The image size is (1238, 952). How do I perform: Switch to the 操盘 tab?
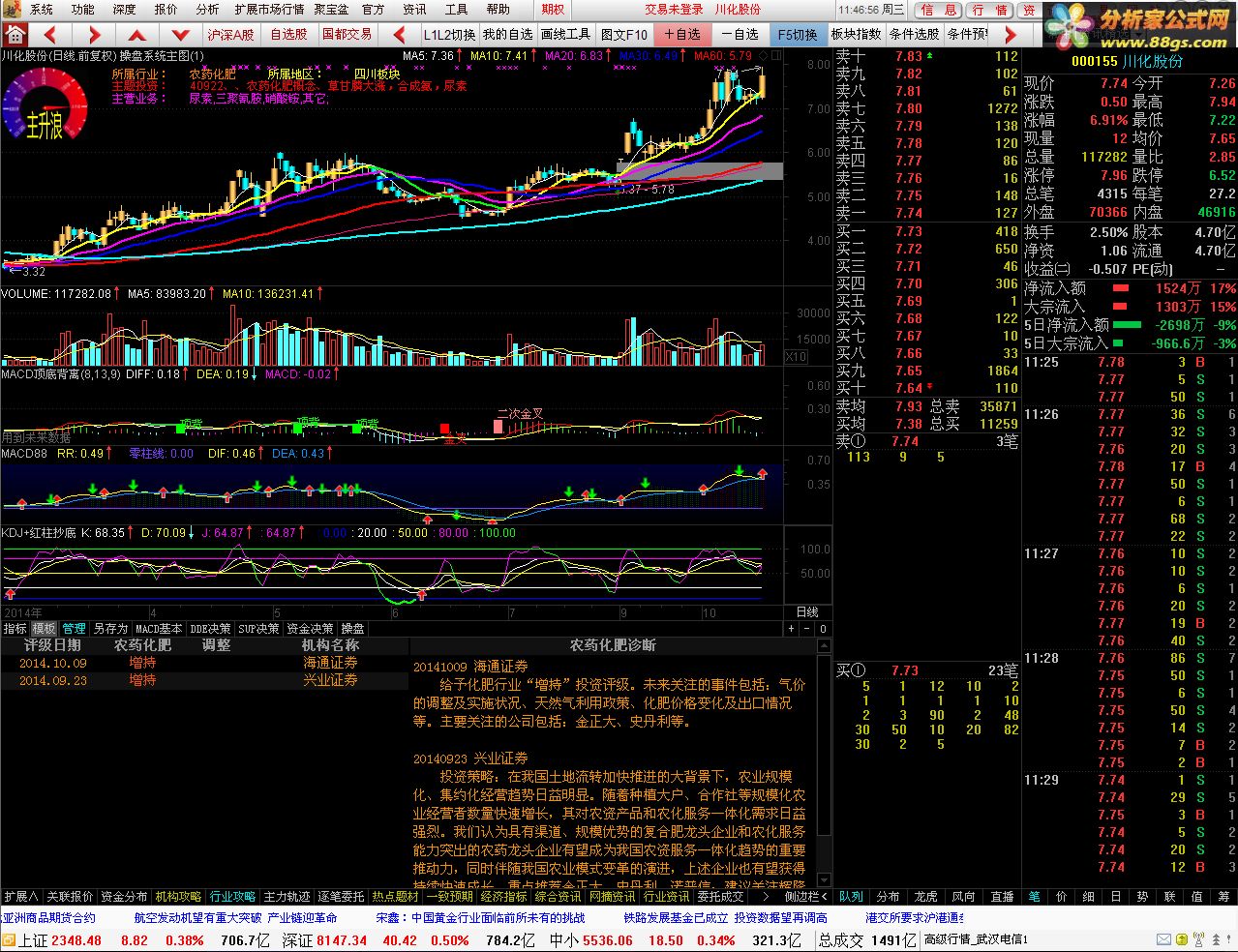point(352,629)
